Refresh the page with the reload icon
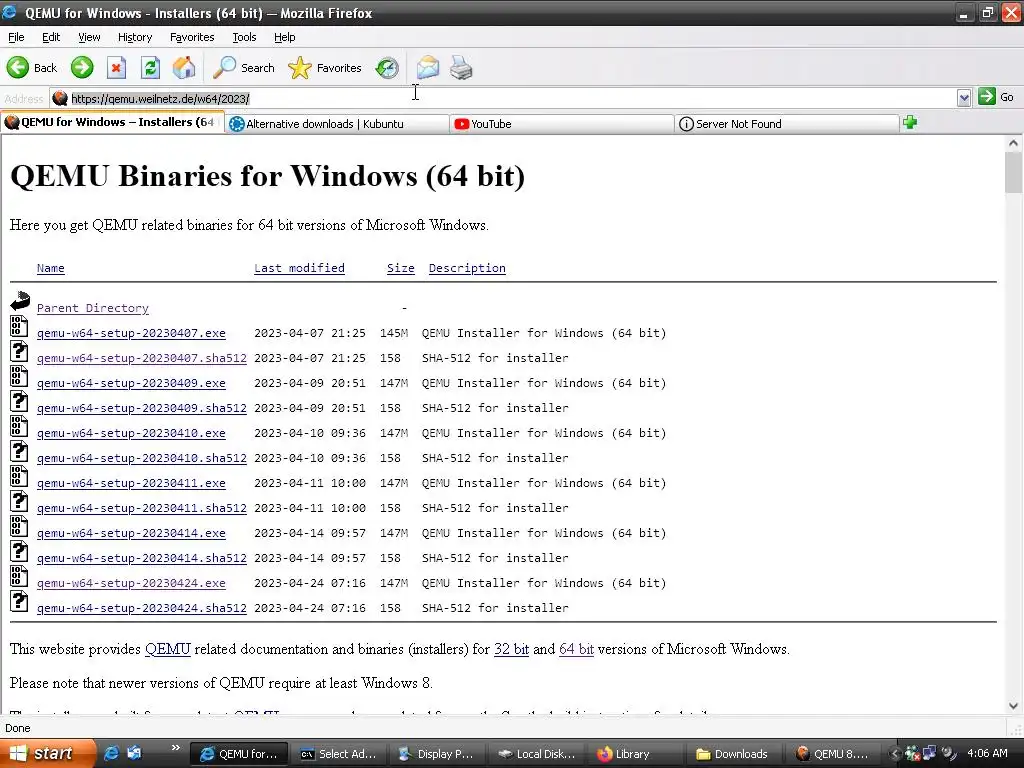The width and height of the screenshot is (1024, 768). [x=150, y=67]
